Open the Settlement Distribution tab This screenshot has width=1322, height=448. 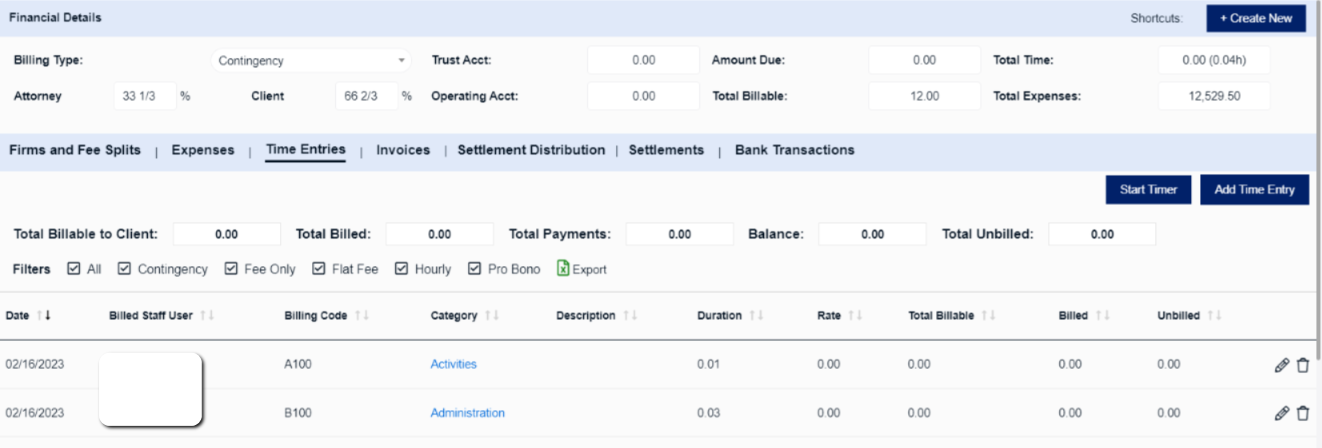click(531, 150)
